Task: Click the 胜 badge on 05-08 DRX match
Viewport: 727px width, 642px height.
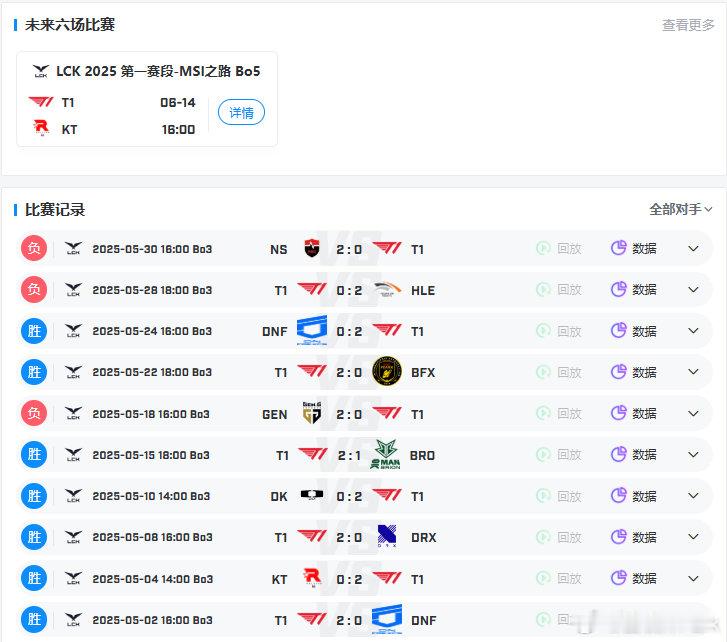Action: click(34, 536)
